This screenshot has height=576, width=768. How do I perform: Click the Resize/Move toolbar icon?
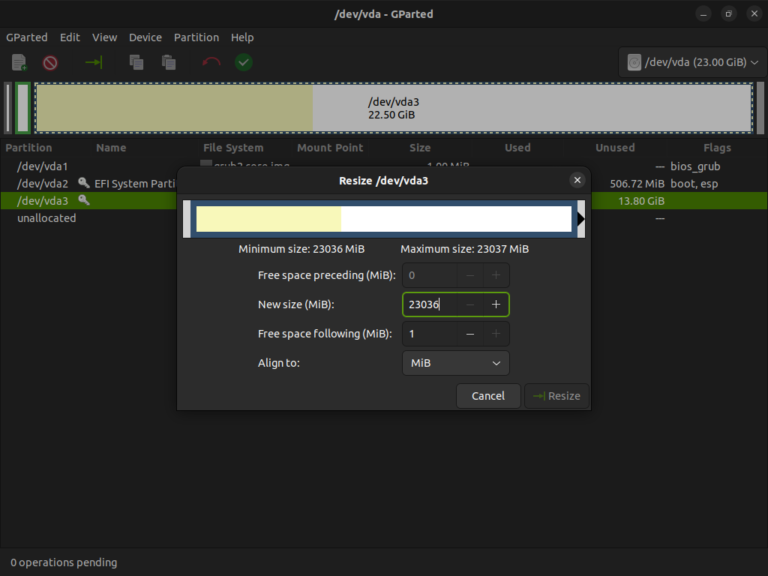[x=94, y=62]
